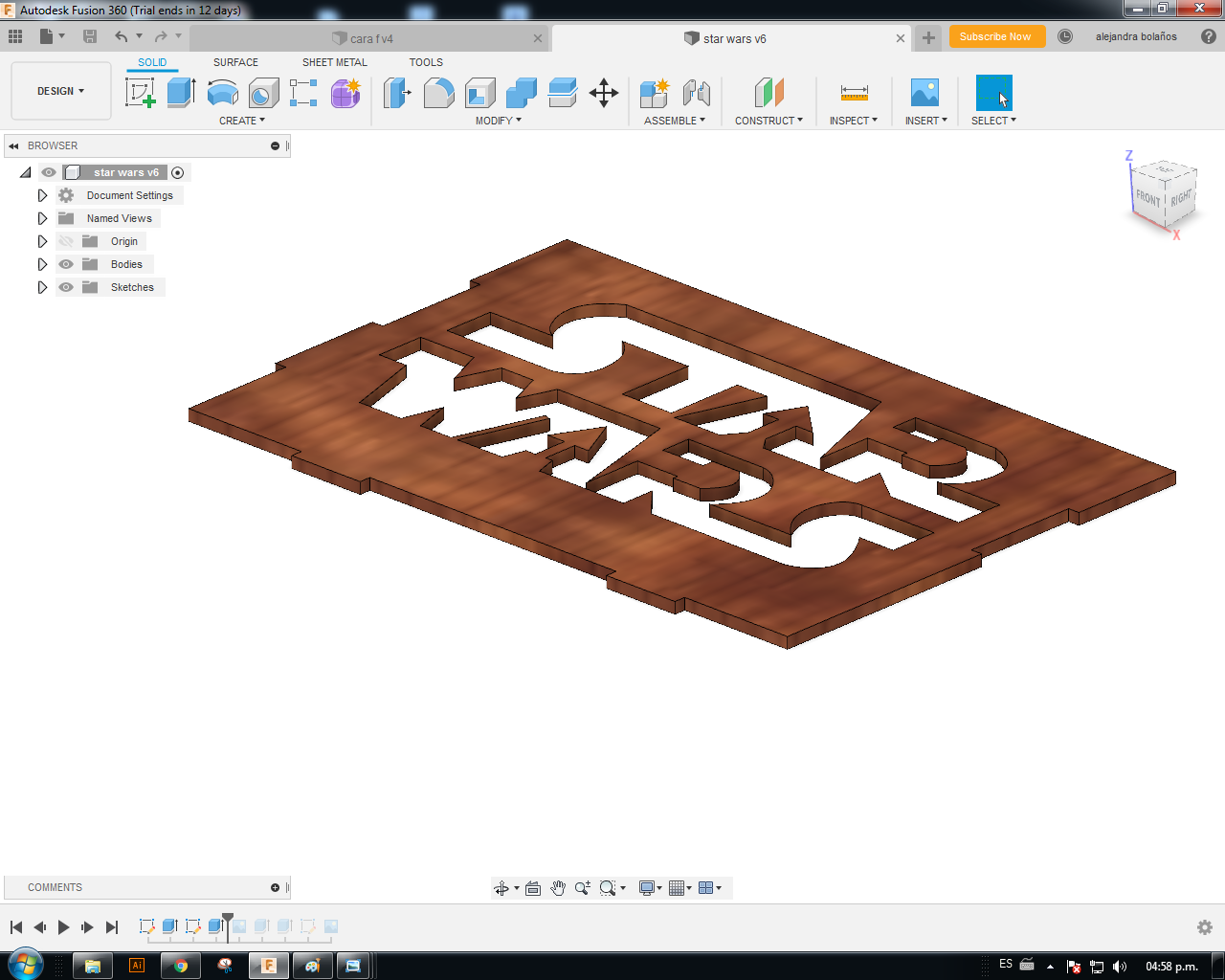This screenshot has height=980, width=1225.
Task: Open the Job Status clock icon
Action: click(1065, 36)
